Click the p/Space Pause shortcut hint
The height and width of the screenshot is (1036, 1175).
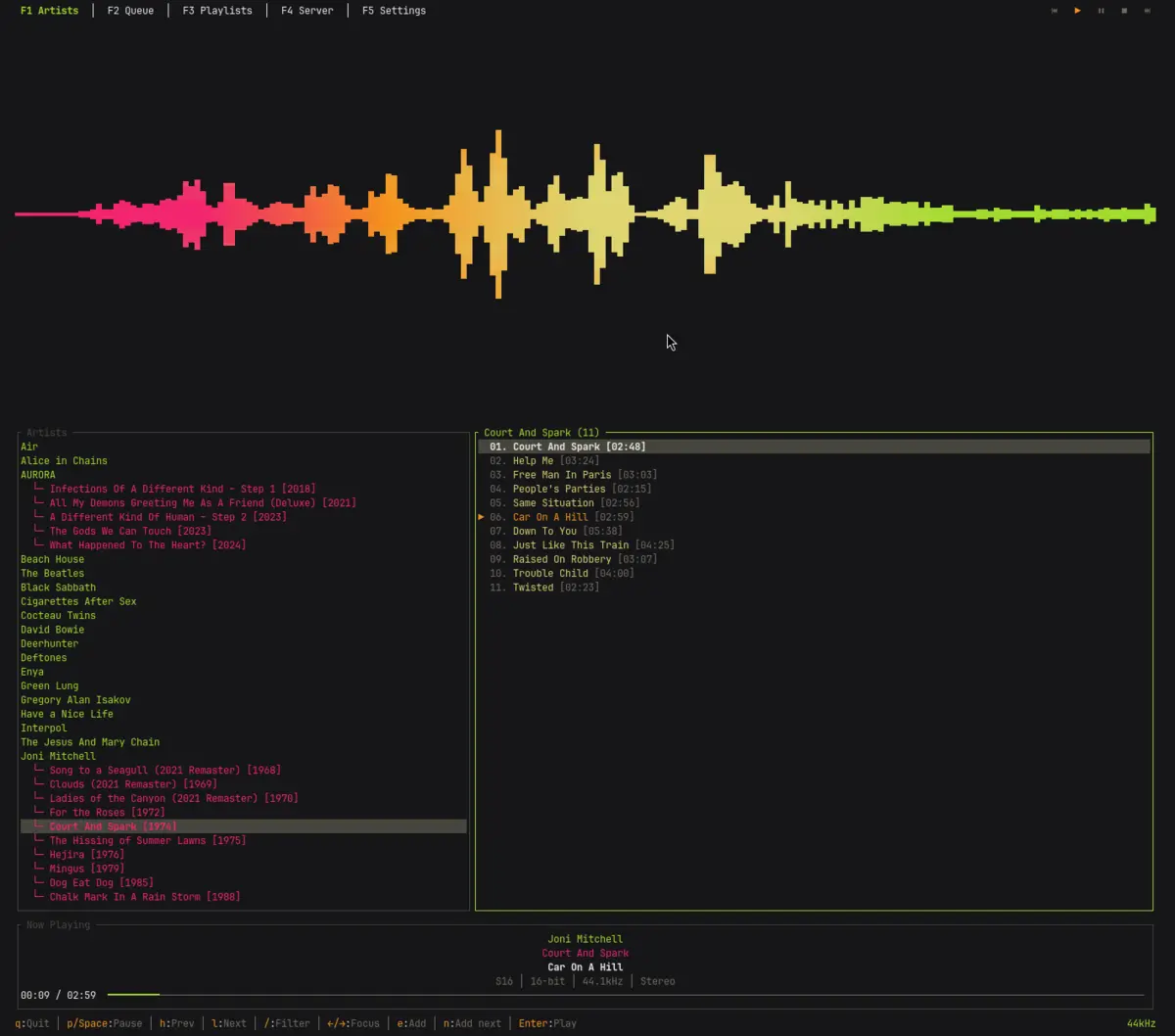coord(104,1023)
